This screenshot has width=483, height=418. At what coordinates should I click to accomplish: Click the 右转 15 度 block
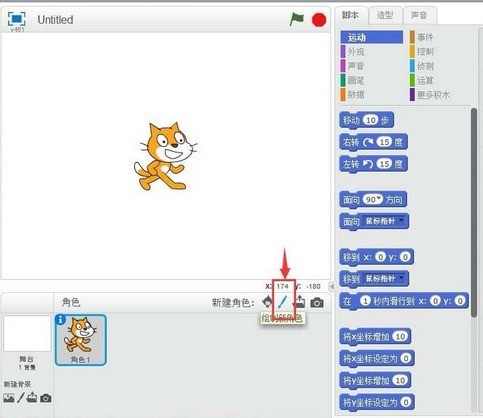373,142
